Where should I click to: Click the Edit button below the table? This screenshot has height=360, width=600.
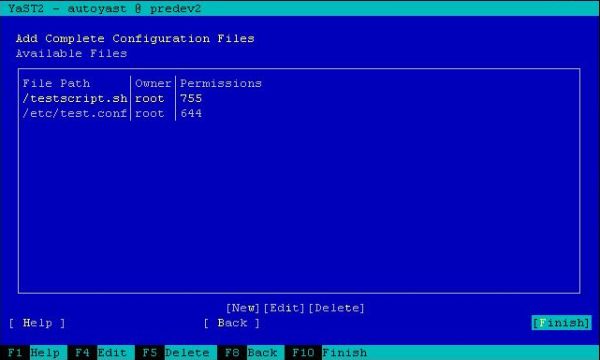pyautogui.click(x=284, y=308)
